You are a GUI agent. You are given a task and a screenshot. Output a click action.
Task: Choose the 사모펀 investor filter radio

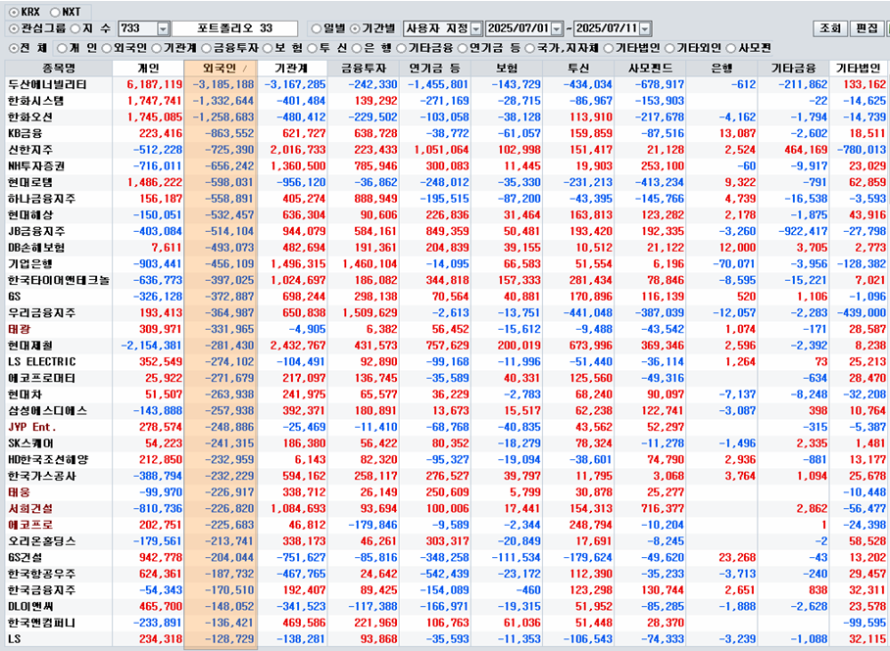point(732,47)
